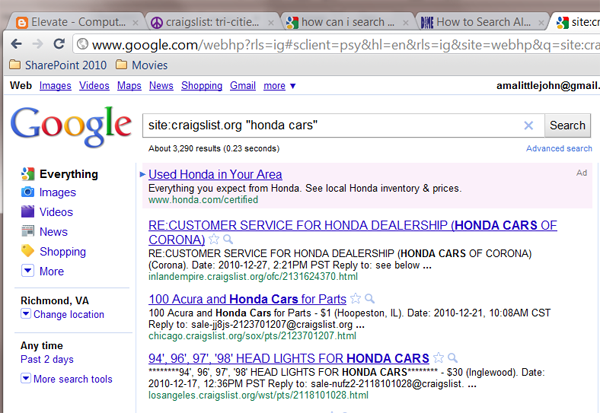Star the 100 Acura and Honda Cars result
Image resolution: width=600 pixels, height=413 pixels.
pyautogui.click(x=355, y=298)
